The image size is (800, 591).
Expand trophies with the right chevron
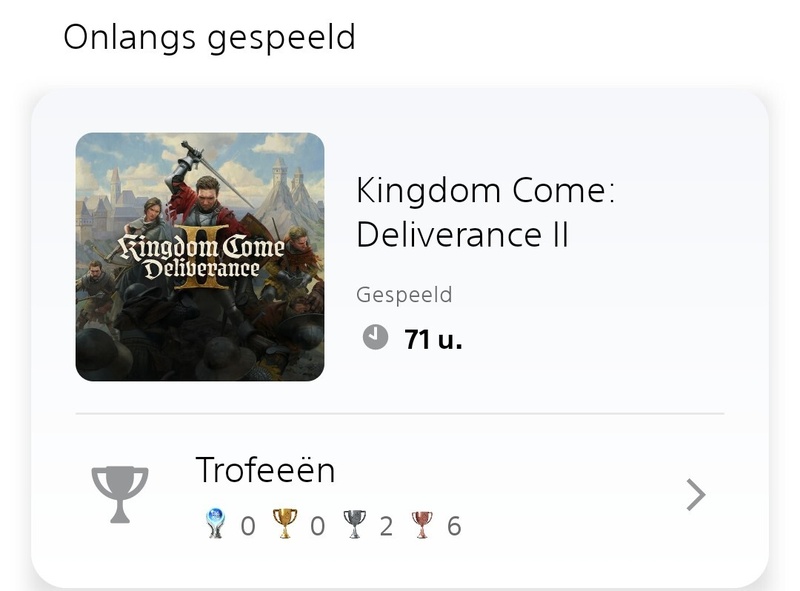coord(696,494)
